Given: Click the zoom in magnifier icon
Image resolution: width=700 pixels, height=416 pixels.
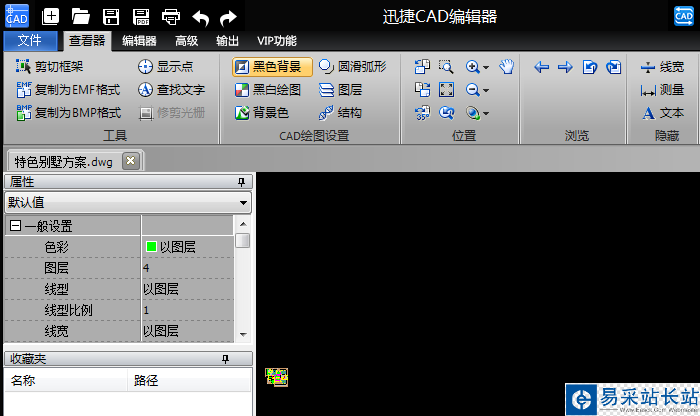Looking at the screenshot, I should pos(472,67).
